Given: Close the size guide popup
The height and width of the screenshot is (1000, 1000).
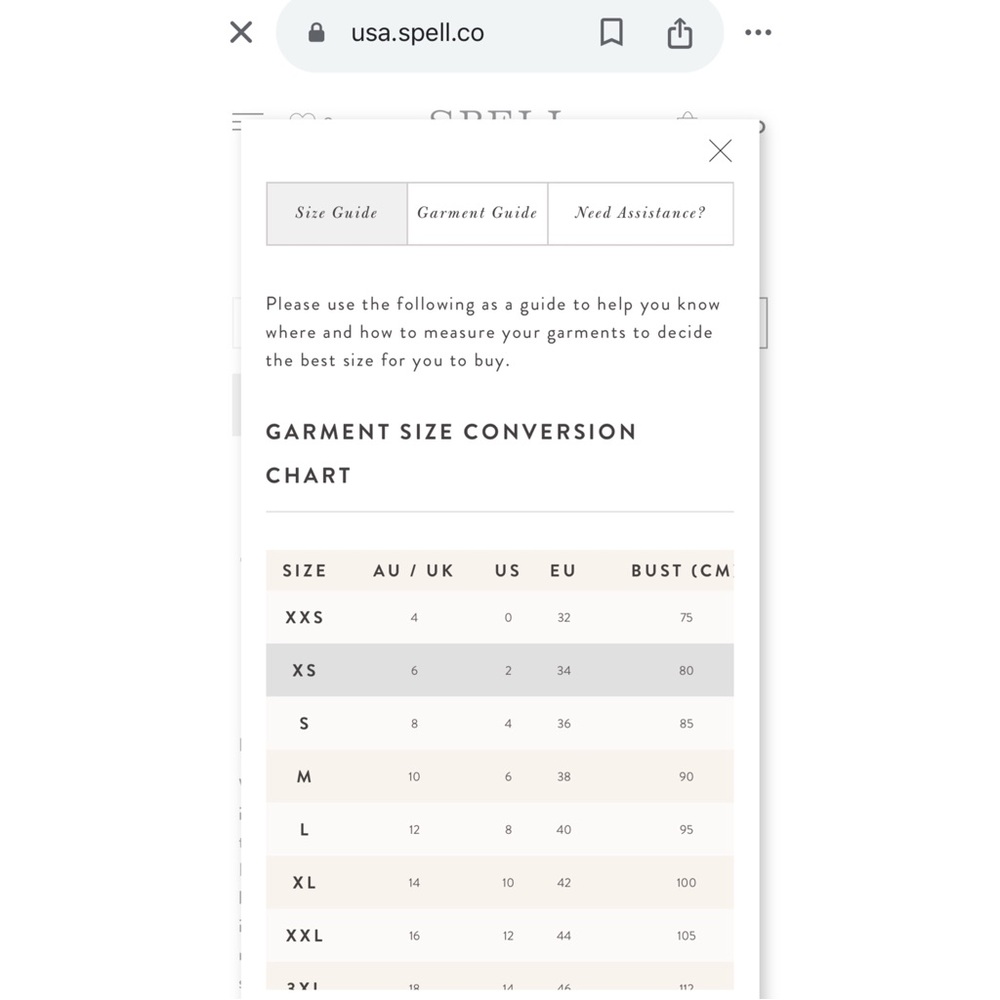Looking at the screenshot, I should point(720,151).
